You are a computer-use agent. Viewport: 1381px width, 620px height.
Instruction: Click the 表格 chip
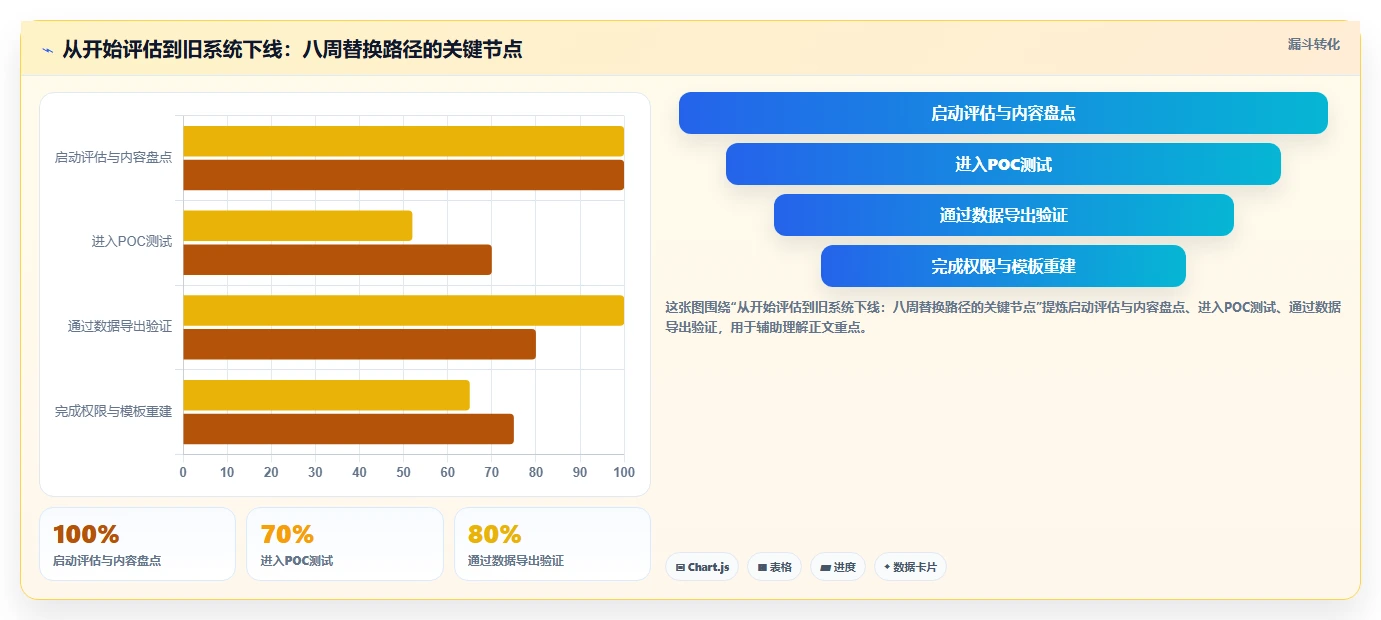click(774, 567)
